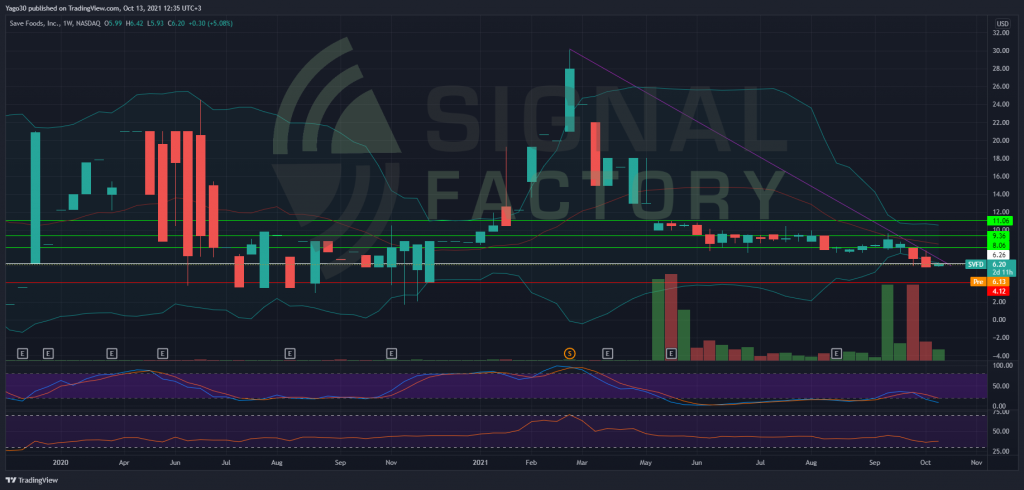The height and width of the screenshot is (490, 1024).
Task: Click earnings marker E near August 2021
Action: [x=836, y=353]
